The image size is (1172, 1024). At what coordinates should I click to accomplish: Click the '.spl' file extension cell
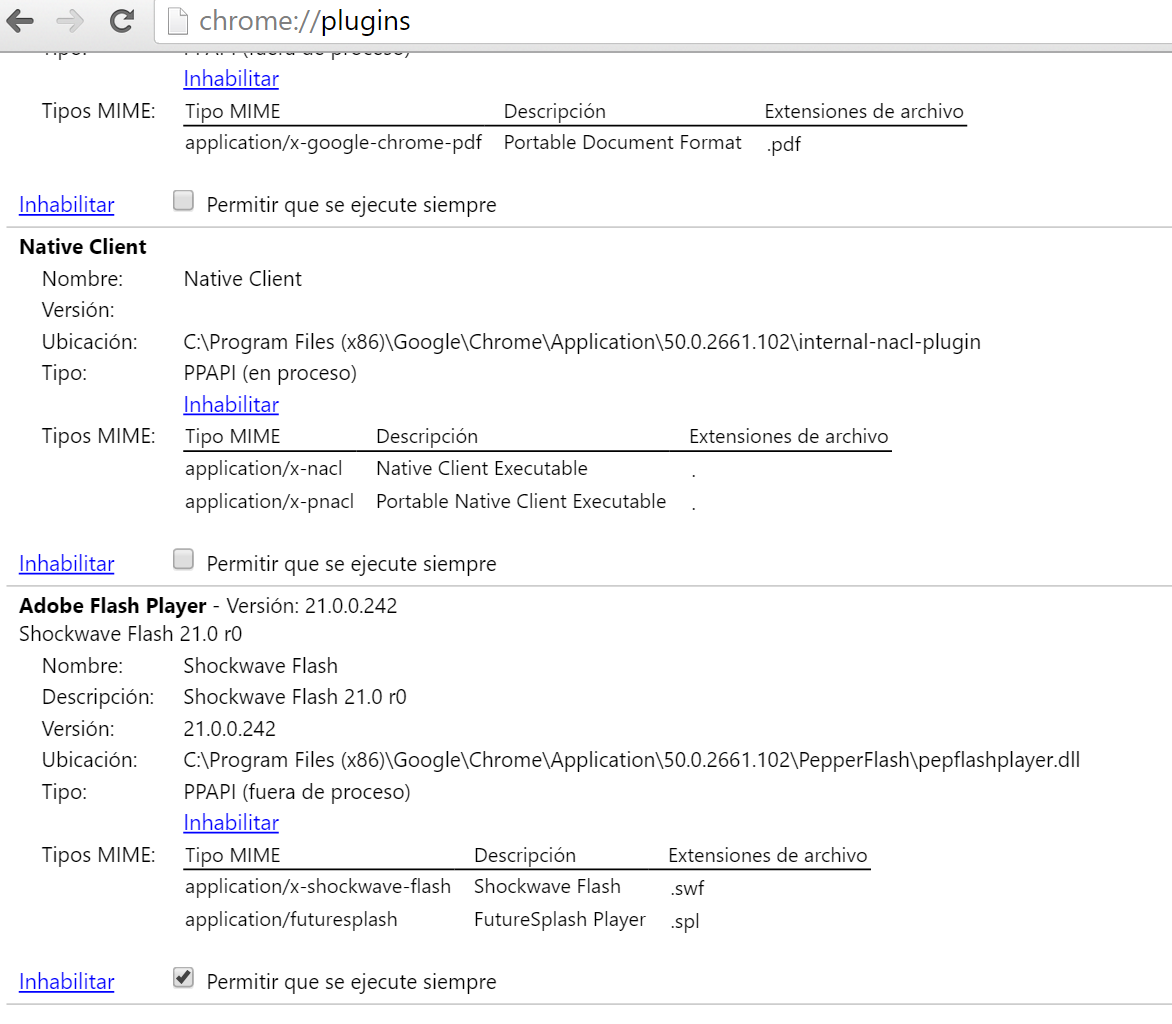[x=685, y=921]
